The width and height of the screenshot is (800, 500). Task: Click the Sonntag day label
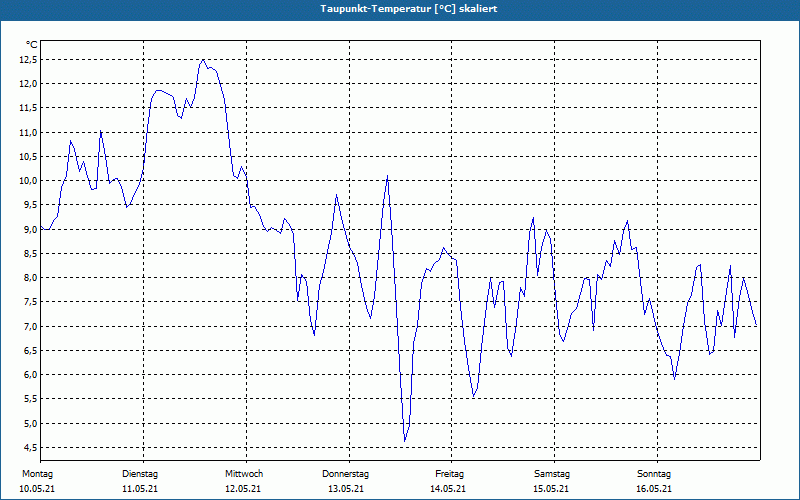pos(654,474)
